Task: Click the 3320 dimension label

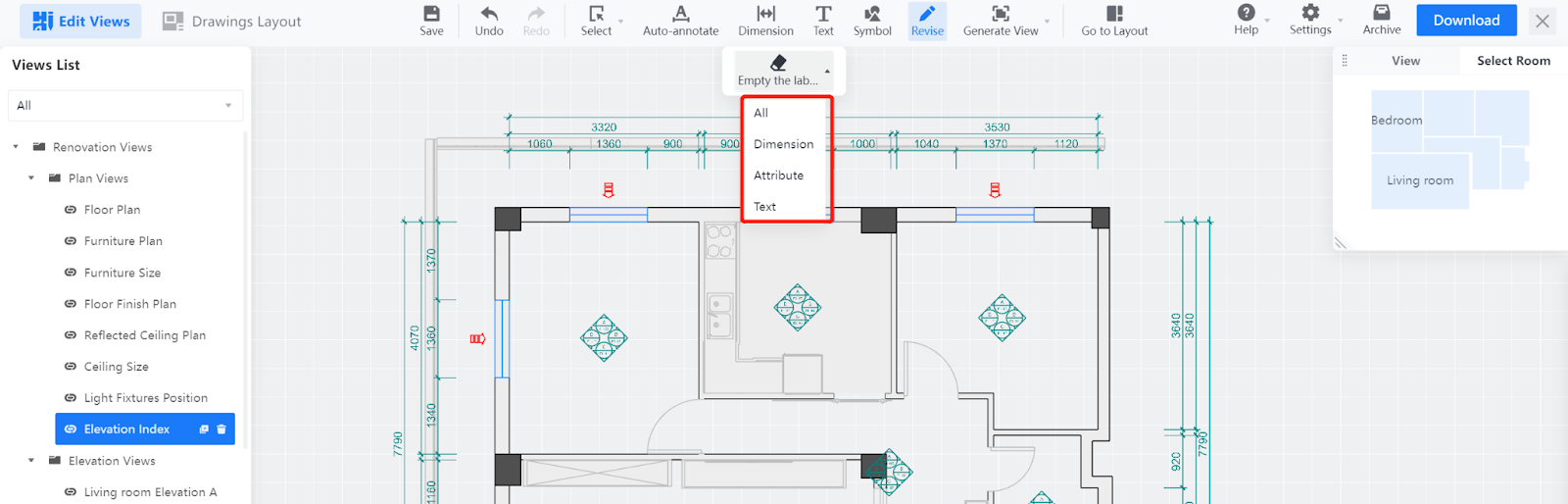Action: pos(604,127)
